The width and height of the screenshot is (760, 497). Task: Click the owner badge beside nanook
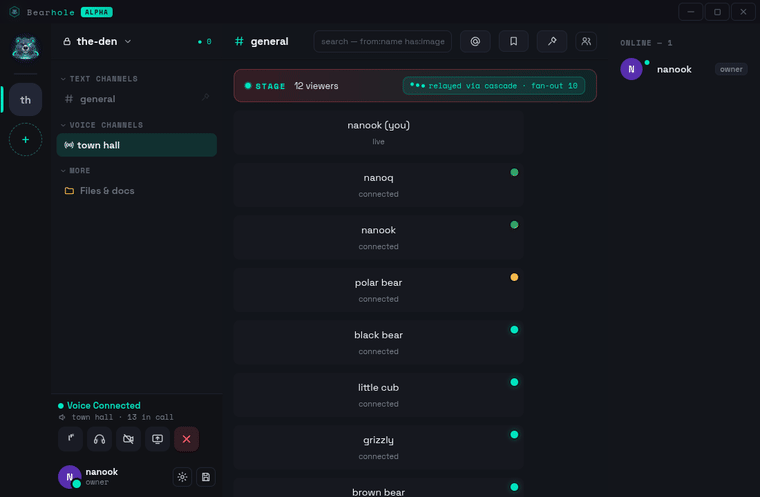coord(731,69)
